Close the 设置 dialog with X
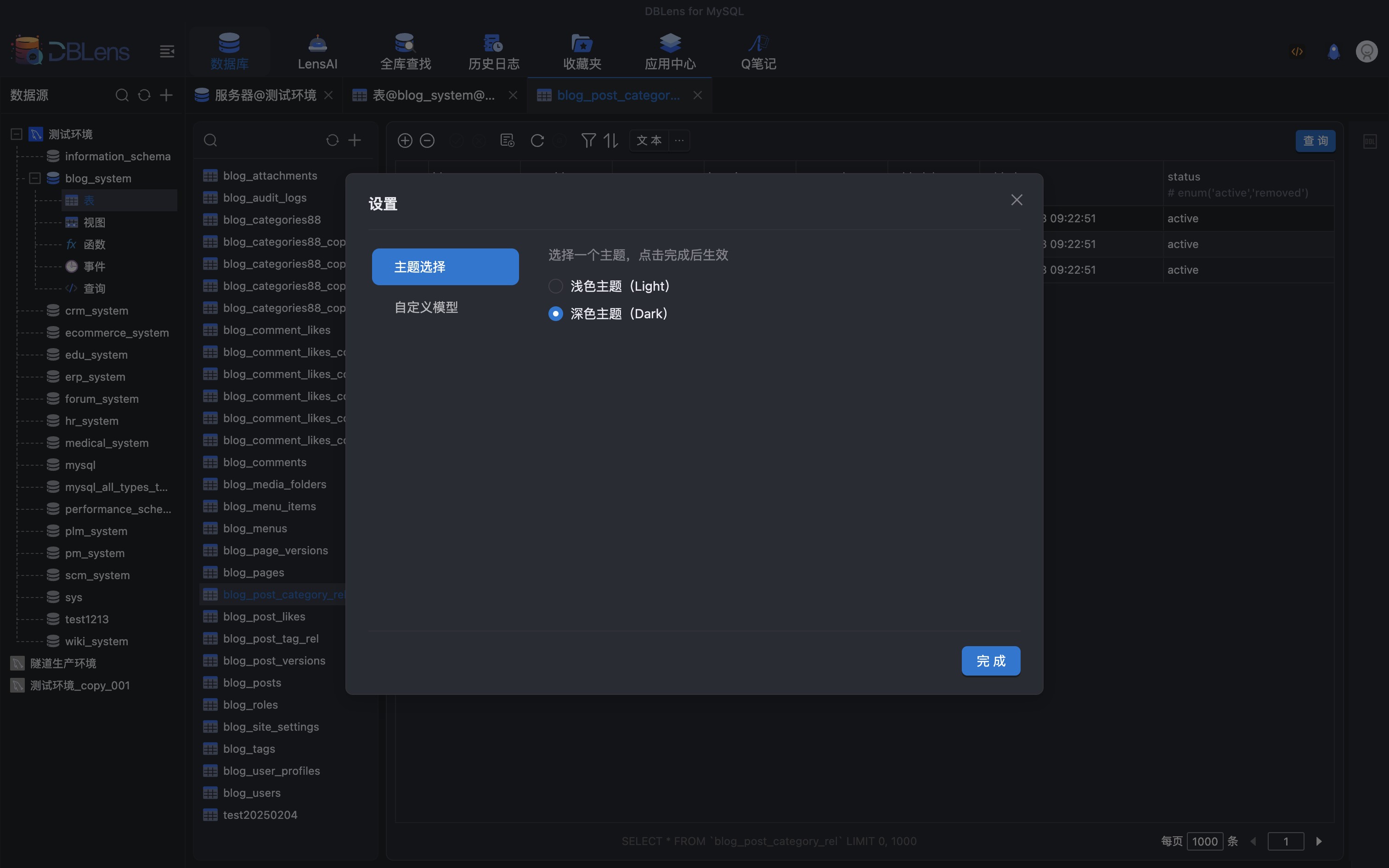1389x868 pixels. tap(1016, 200)
